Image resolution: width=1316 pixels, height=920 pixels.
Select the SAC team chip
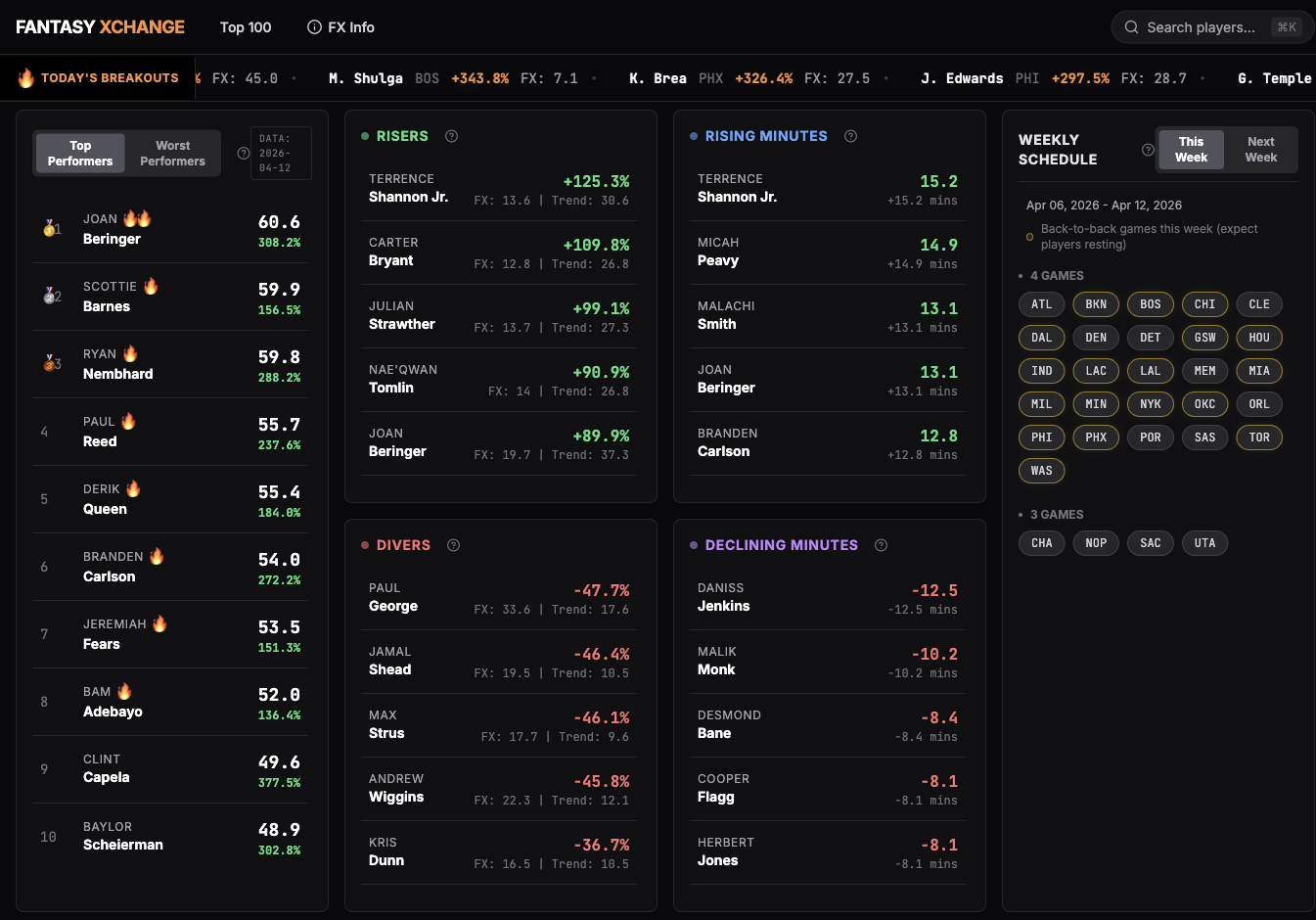point(1151,543)
